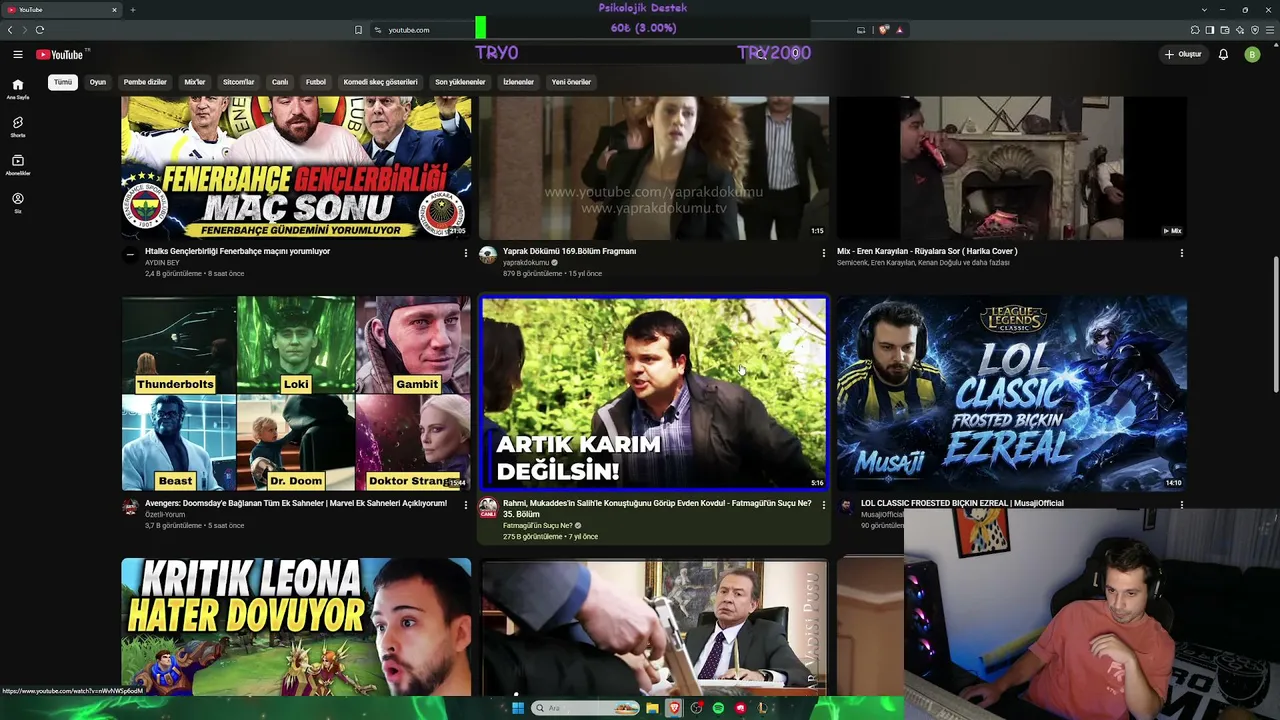
Task: Reload the page with the refresh icon
Action: pos(40,30)
